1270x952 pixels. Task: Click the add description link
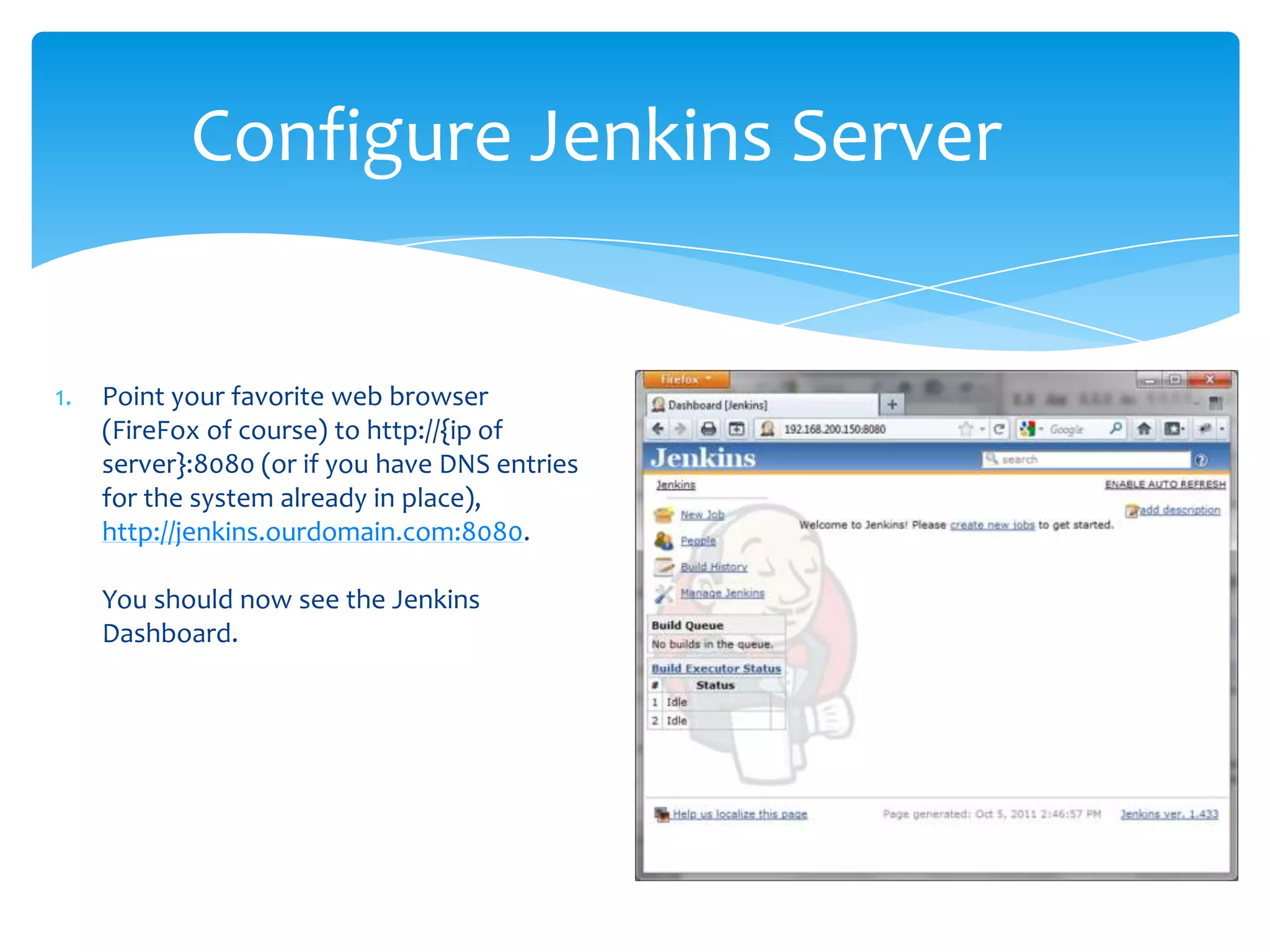coord(1179,509)
